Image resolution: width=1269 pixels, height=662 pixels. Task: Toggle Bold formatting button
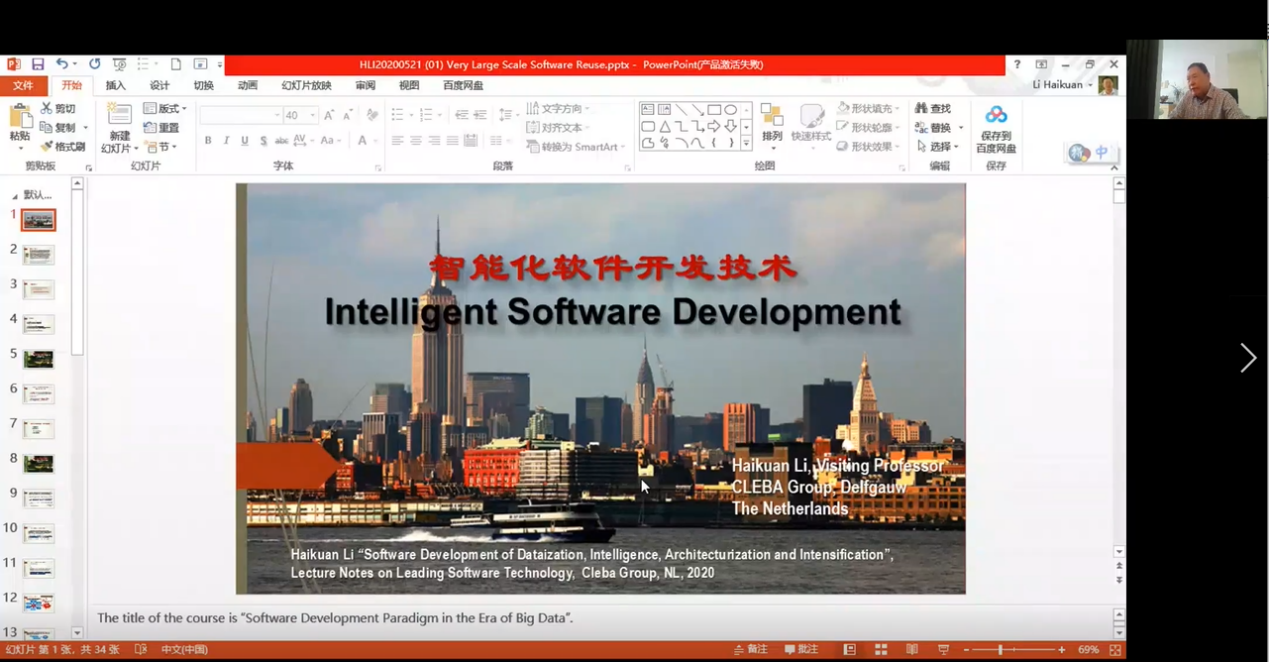point(208,141)
